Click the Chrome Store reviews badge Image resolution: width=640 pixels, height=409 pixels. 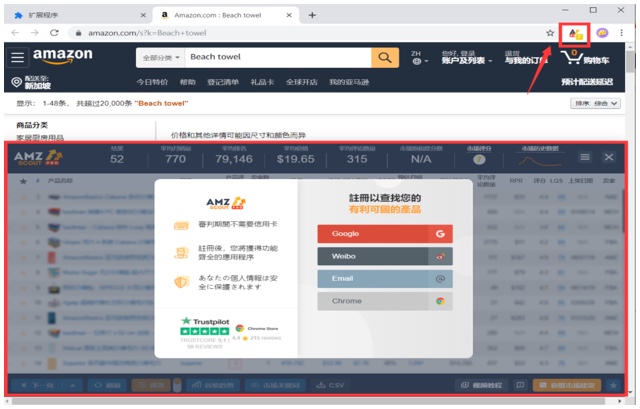(x=258, y=333)
